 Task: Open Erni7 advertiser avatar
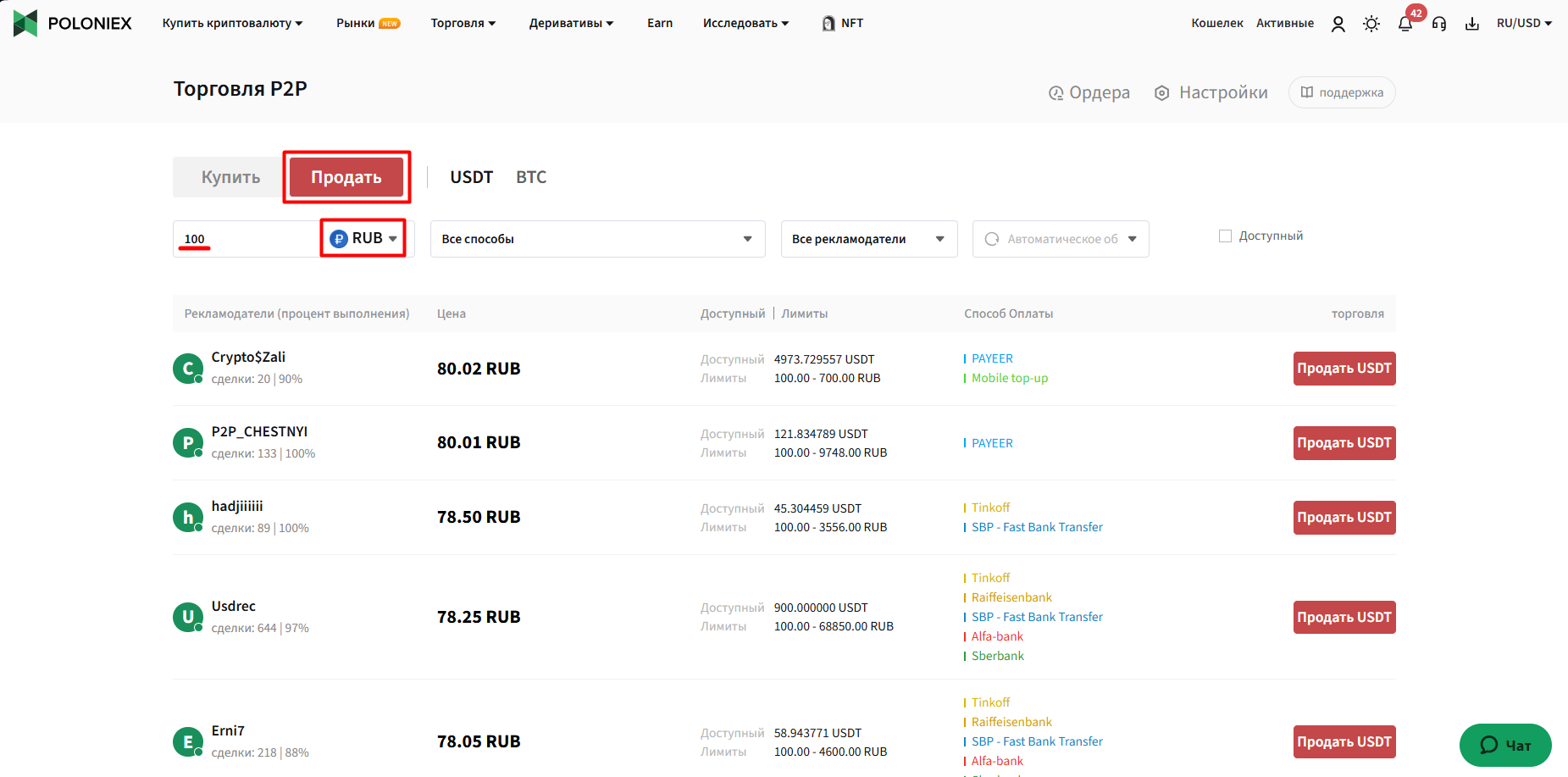(x=188, y=741)
